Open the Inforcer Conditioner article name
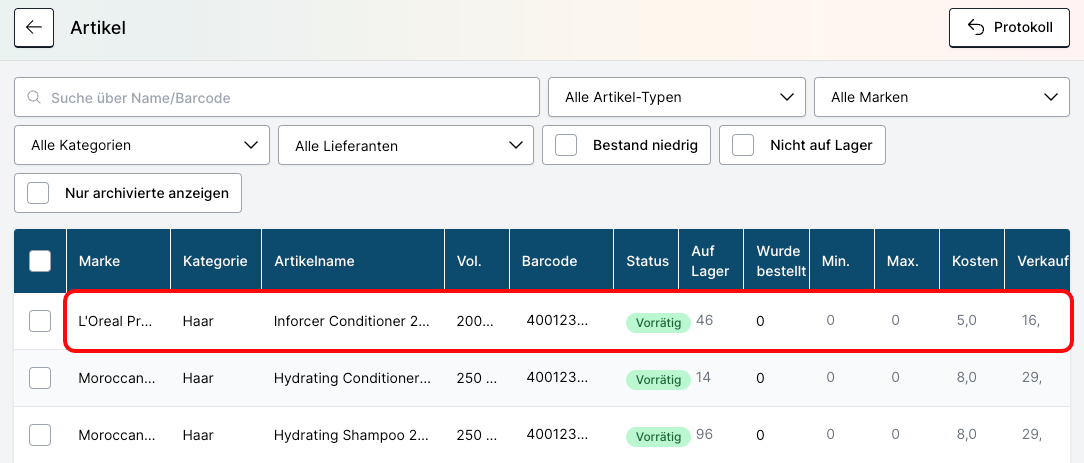The width and height of the screenshot is (1084, 463). (x=352, y=321)
